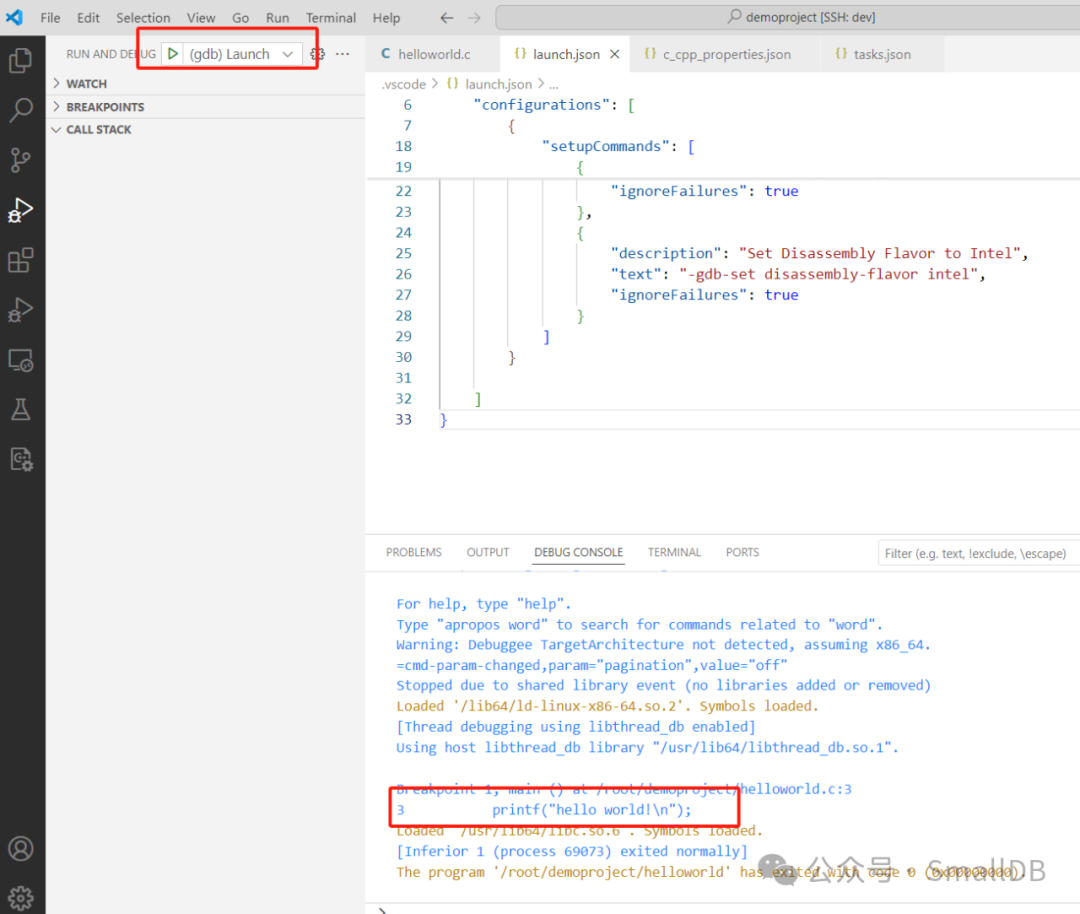Screen dimensions: 1080x914
Task: Click the '[Inferior 1 (process 69073) exited normally]' line
Action: click(x=572, y=851)
